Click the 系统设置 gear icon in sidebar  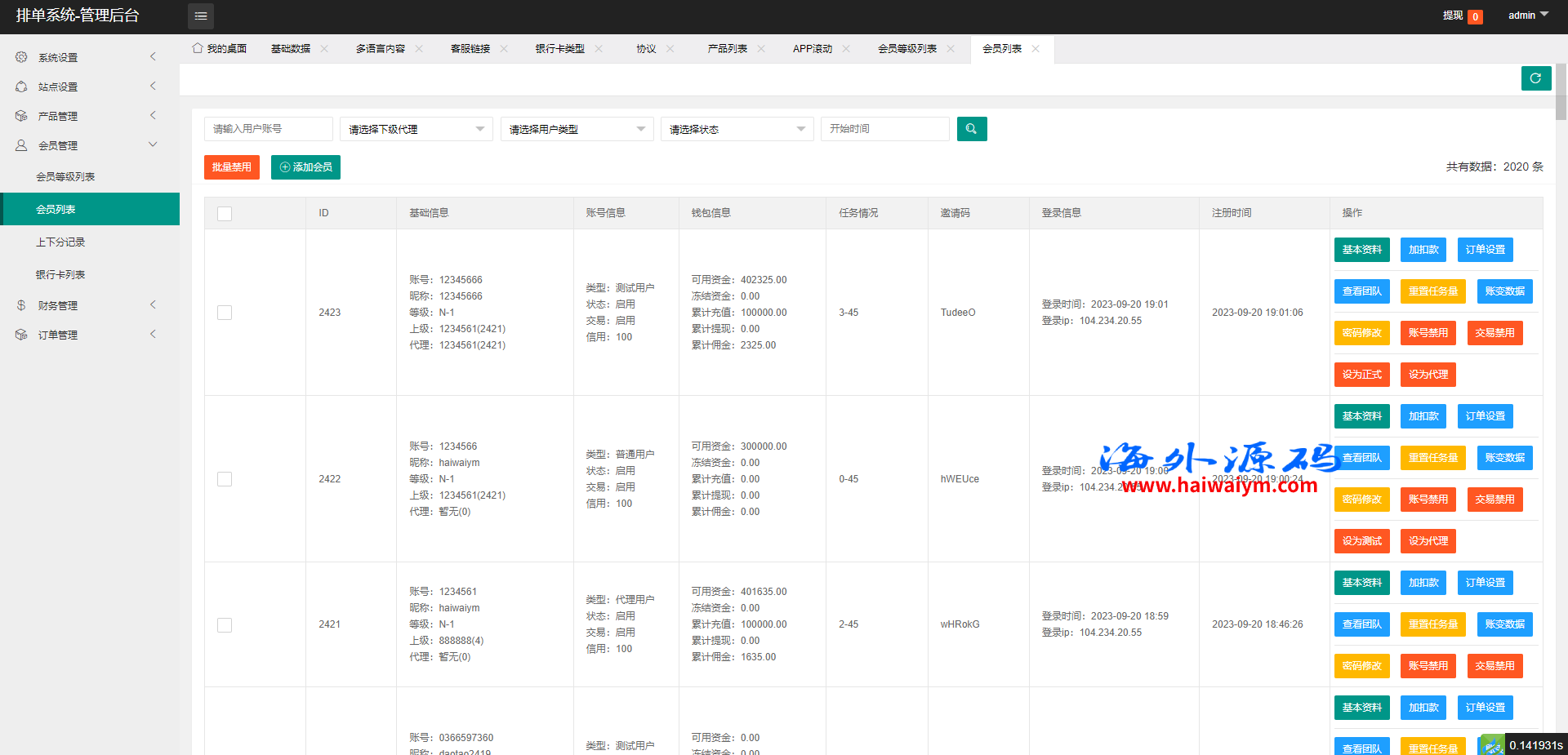[x=21, y=57]
